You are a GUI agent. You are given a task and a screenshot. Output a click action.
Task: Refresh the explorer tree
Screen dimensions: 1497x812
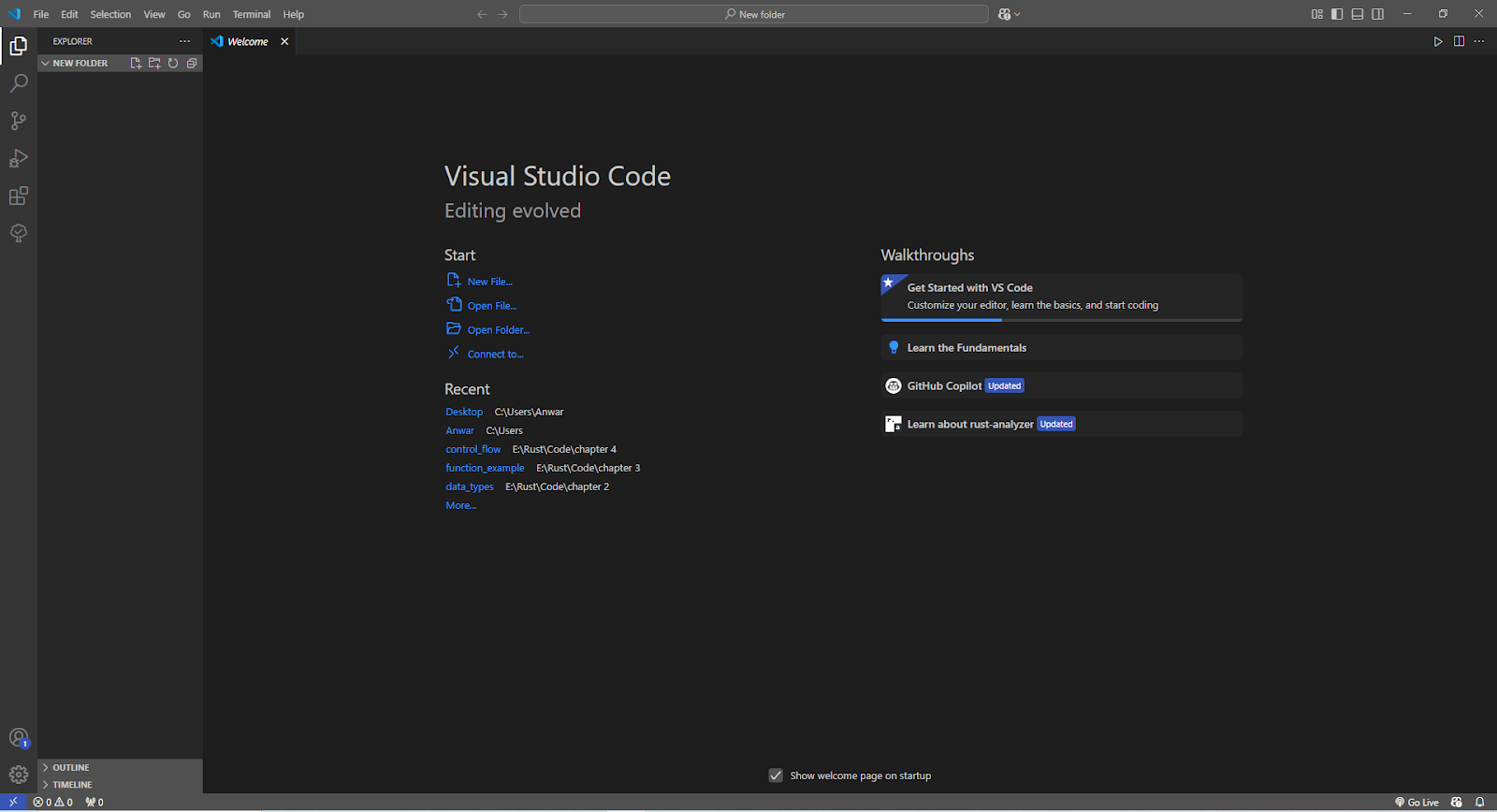(173, 64)
